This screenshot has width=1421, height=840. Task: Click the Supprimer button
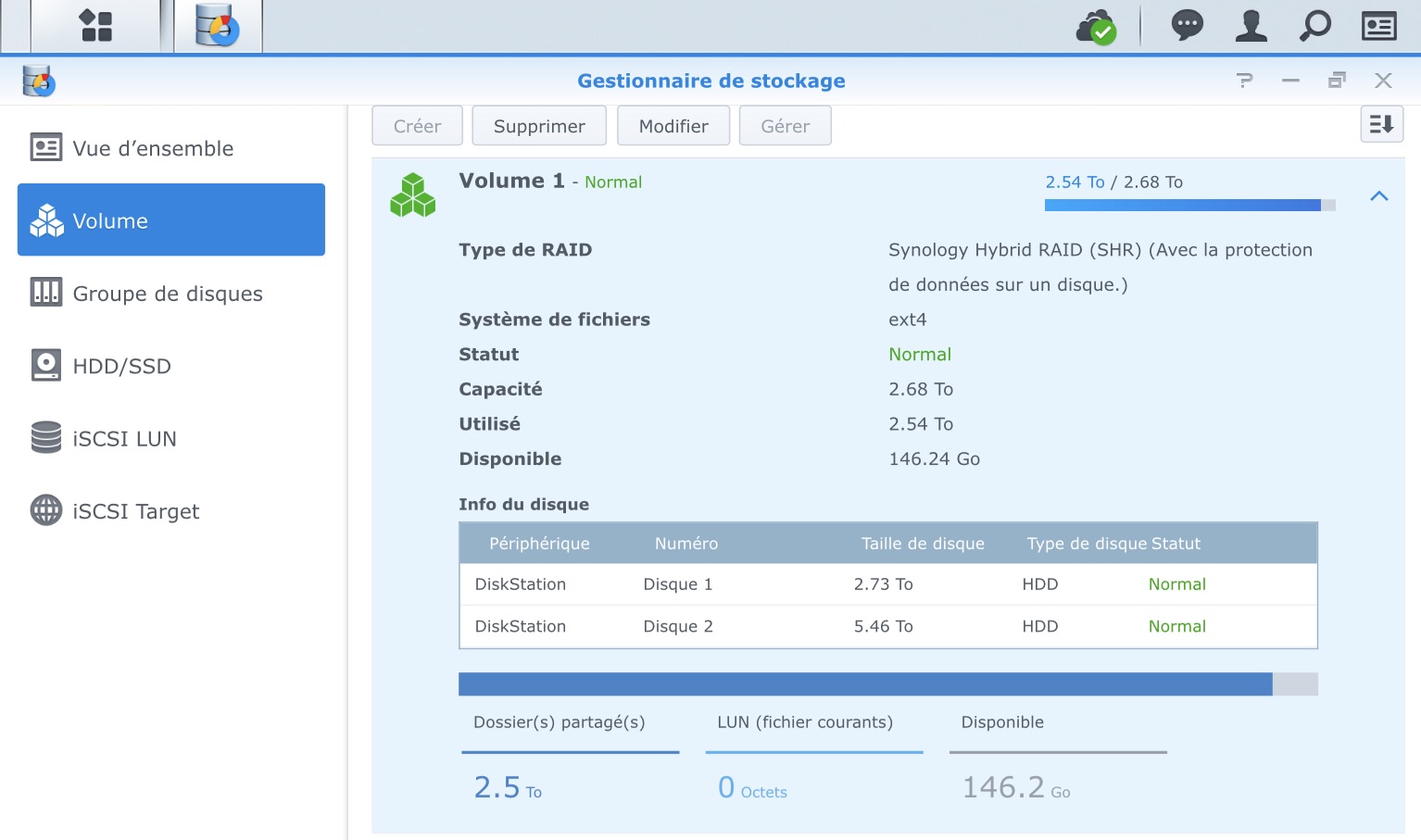[539, 126]
